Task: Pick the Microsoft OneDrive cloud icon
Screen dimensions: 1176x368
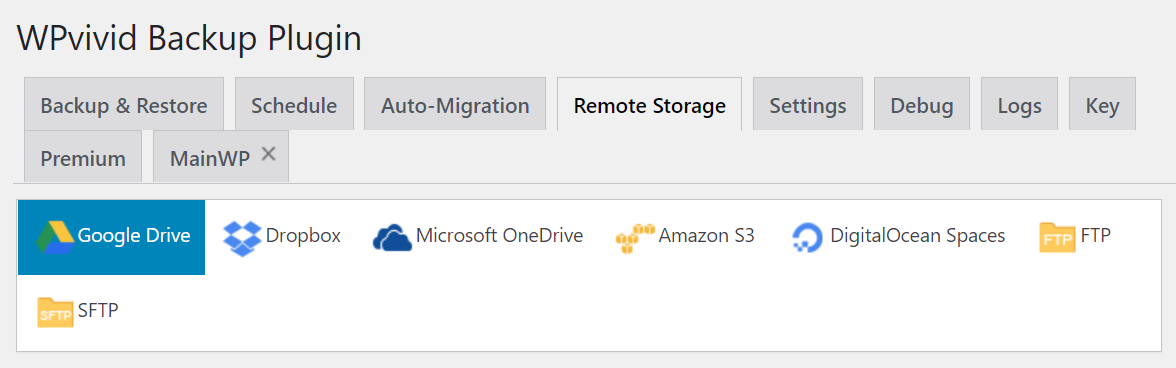Action: (392, 238)
